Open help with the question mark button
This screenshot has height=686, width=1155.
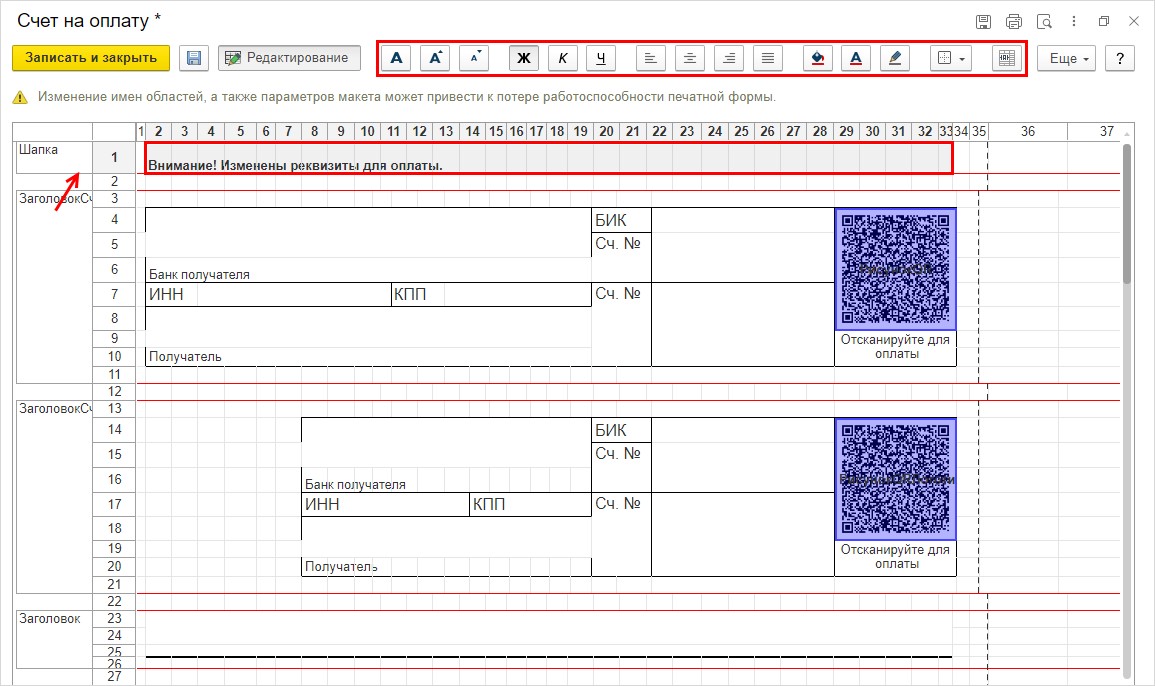click(1120, 58)
